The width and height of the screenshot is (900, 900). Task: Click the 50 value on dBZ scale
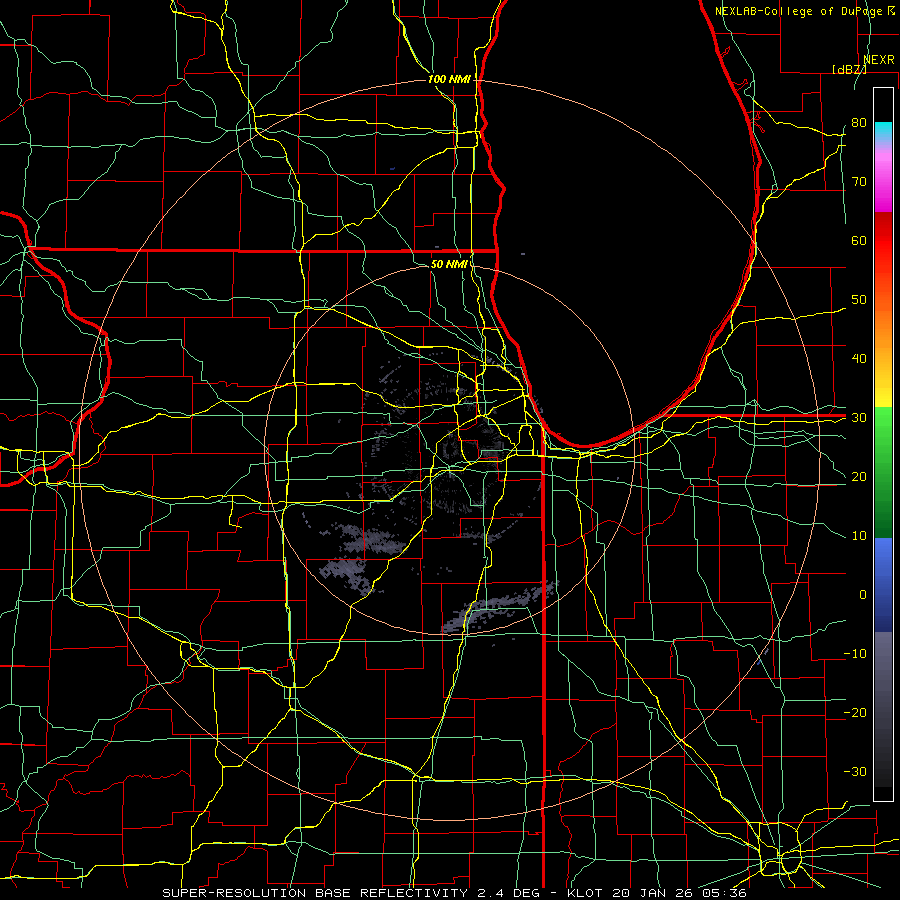tap(859, 300)
